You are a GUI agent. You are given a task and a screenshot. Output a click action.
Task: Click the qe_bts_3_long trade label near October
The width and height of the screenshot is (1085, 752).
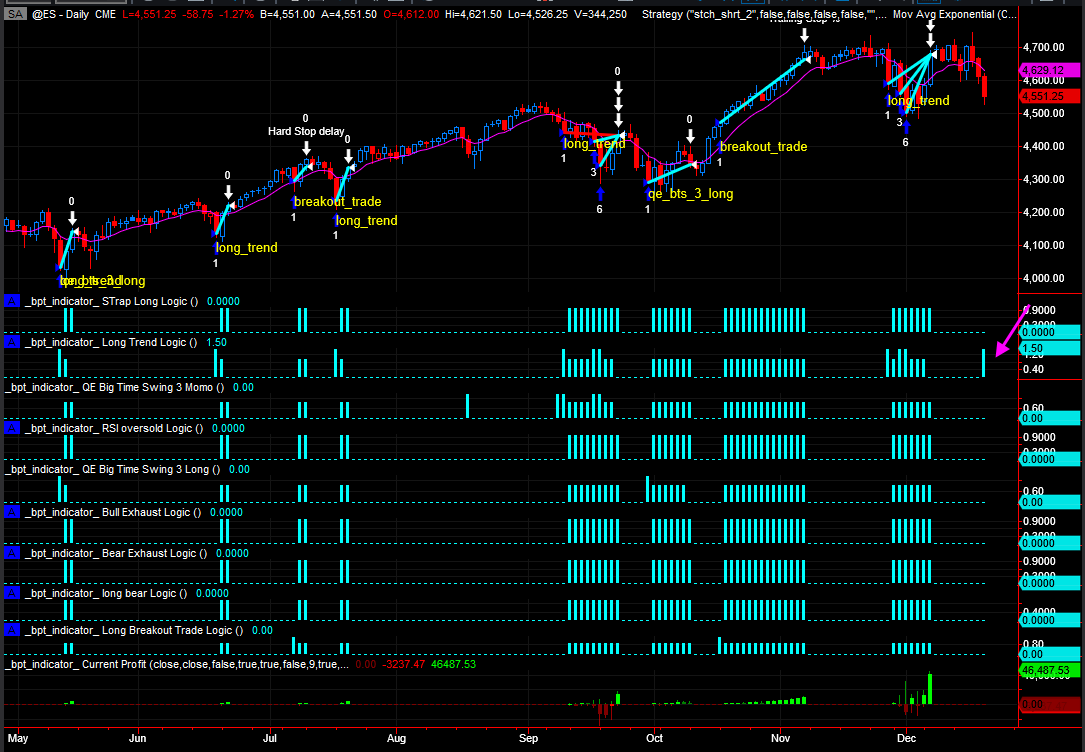point(690,194)
